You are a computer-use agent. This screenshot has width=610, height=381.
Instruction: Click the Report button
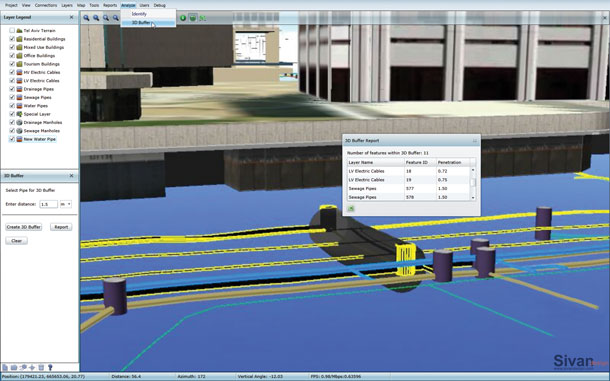click(61, 227)
